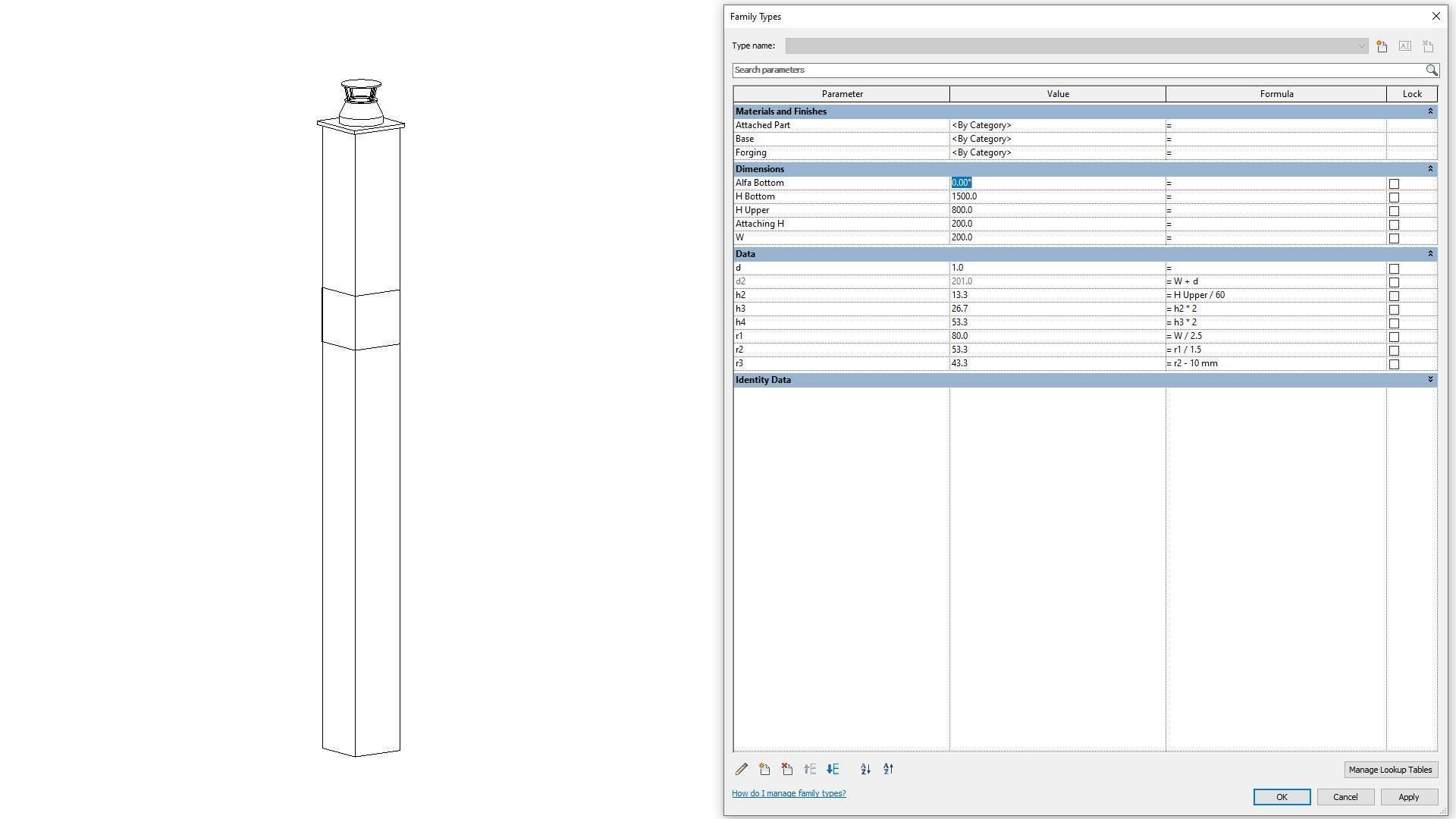
Task: Click the How do I manage family types link
Action: pyautogui.click(x=789, y=793)
